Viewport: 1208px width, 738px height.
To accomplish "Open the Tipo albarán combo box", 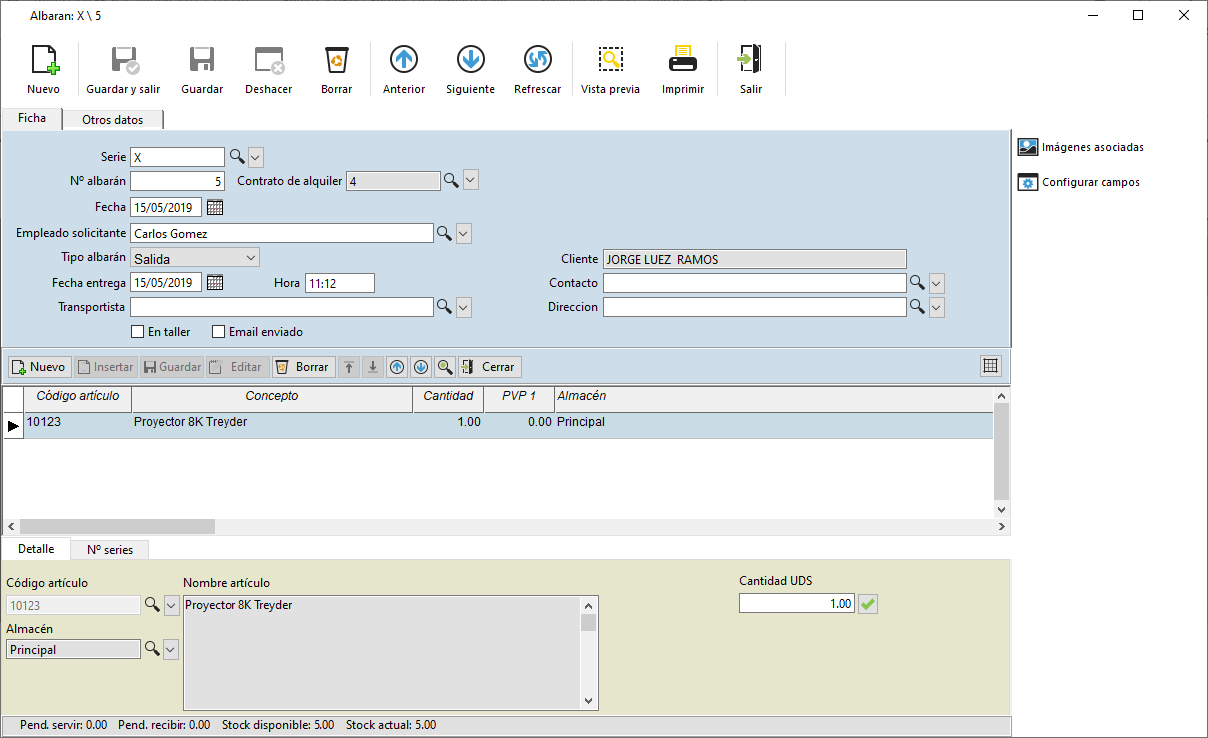I will (195, 258).
